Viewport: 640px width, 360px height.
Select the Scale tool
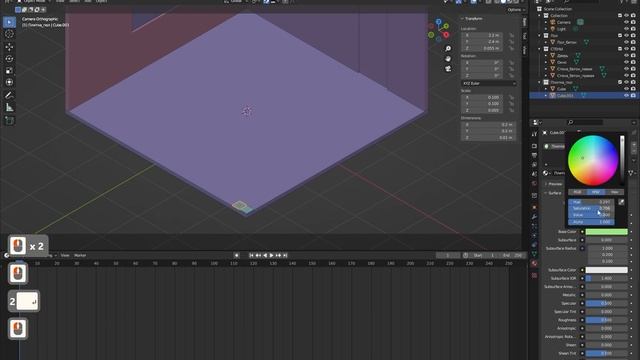pos(9,71)
